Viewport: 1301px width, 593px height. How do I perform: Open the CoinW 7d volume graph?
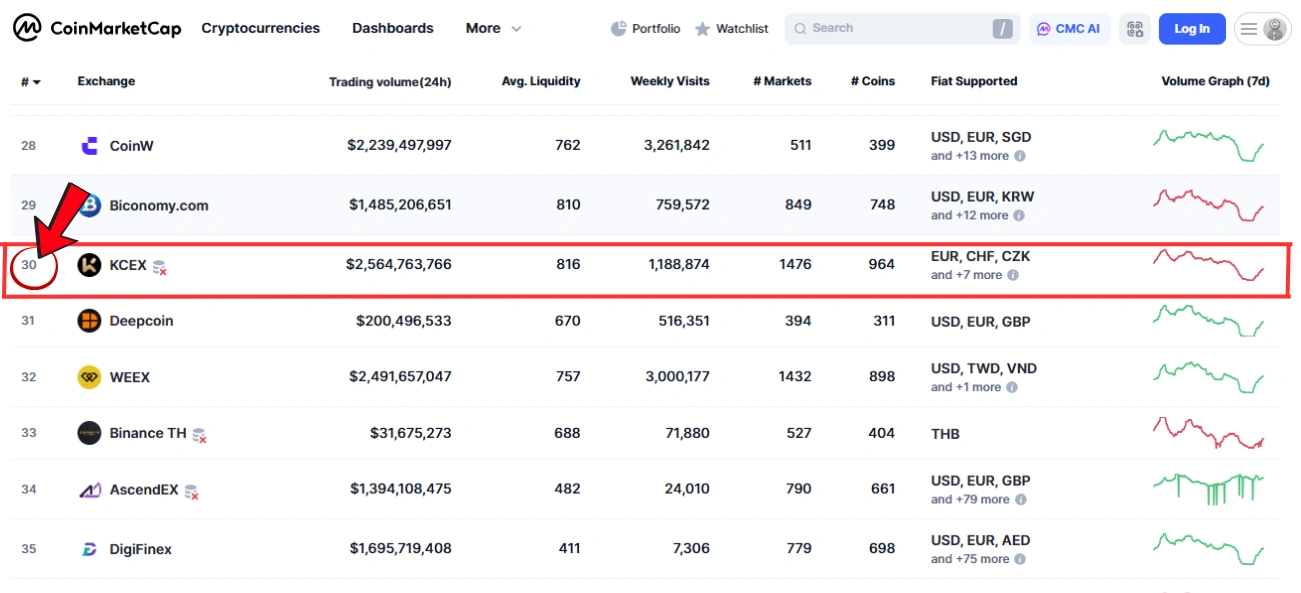(x=1208, y=145)
